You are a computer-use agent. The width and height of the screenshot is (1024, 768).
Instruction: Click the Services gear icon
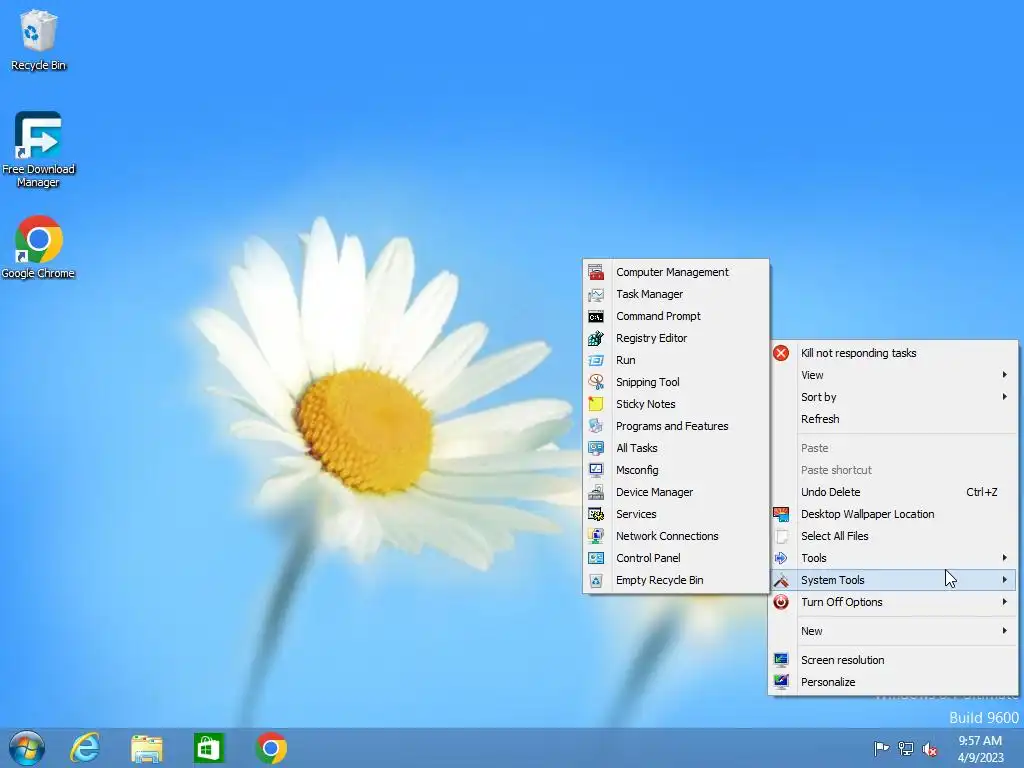(596, 514)
